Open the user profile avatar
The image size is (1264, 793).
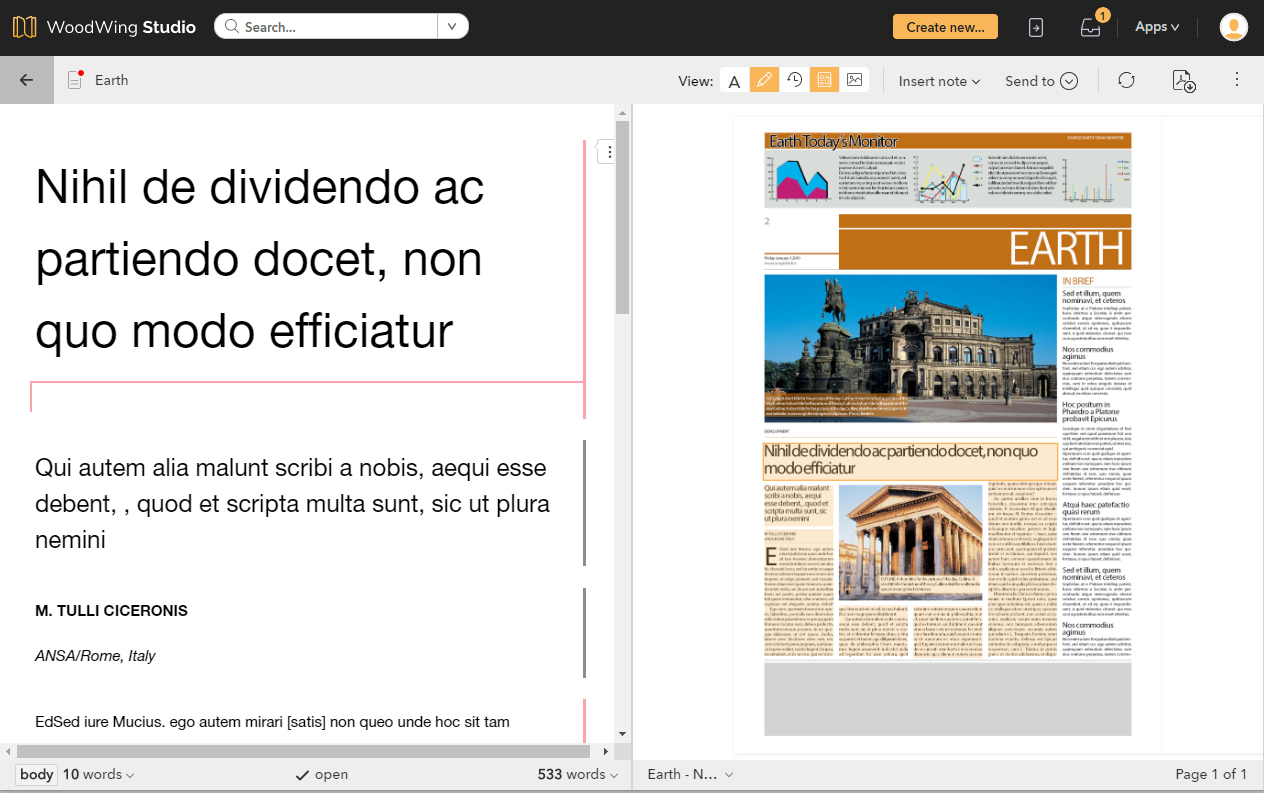click(1233, 27)
